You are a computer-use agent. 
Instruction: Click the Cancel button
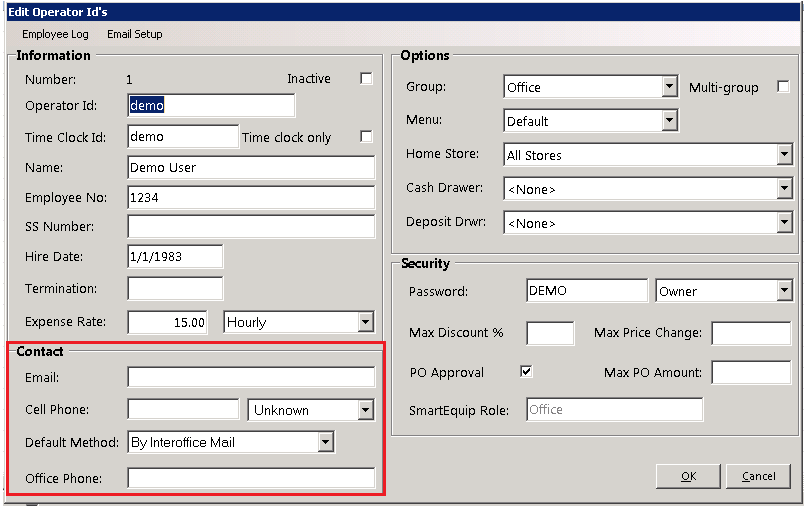pos(758,476)
